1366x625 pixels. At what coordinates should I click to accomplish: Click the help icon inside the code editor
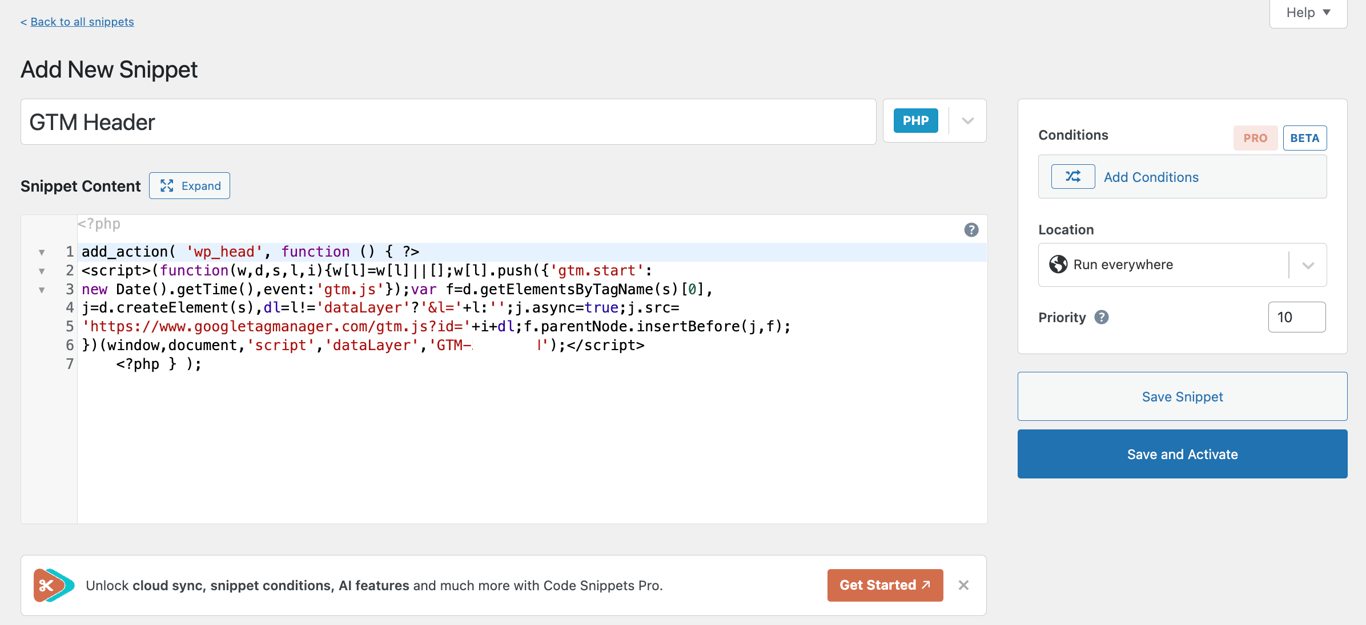(x=971, y=229)
